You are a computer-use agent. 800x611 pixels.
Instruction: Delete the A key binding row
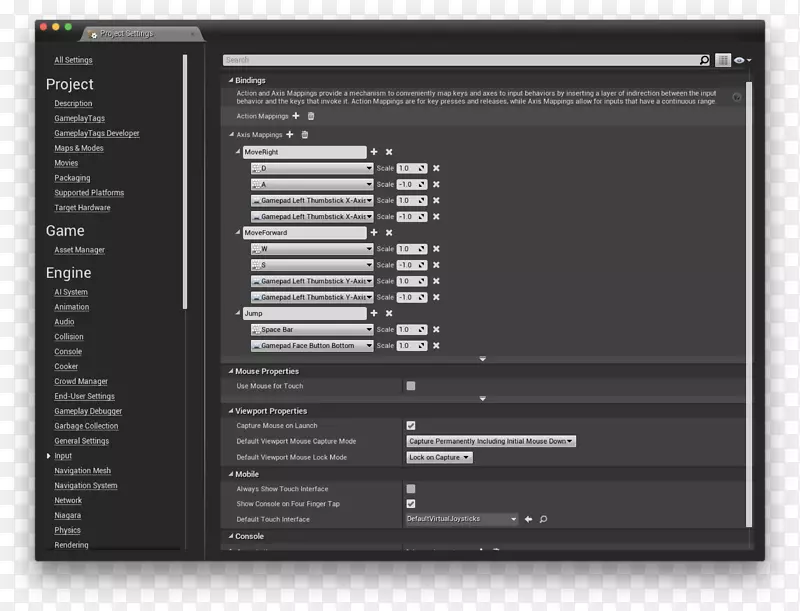pyautogui.click(x=436, y=184)
